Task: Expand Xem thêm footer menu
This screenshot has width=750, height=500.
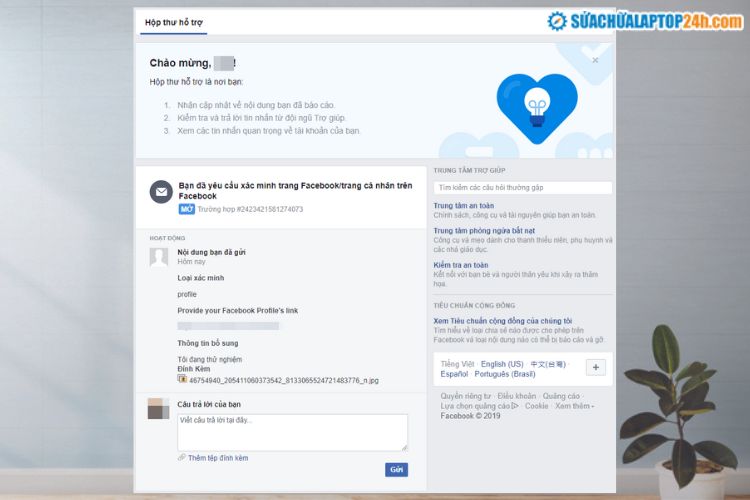Action: (x=574, y=406)
